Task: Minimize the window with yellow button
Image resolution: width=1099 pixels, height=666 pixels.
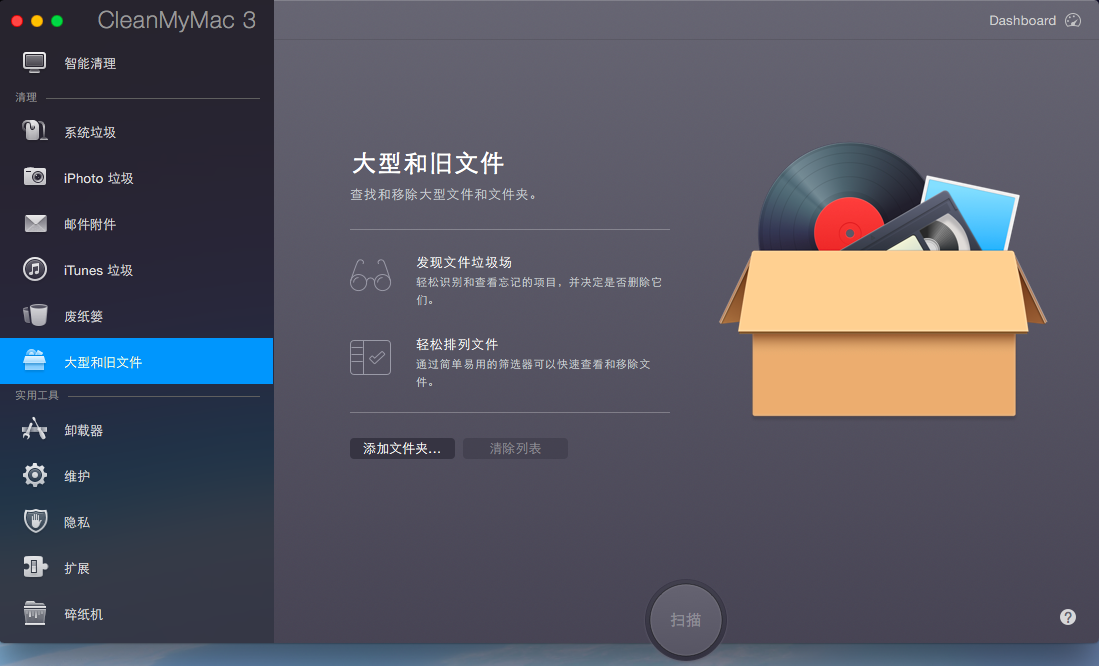Action: point(37,21)
